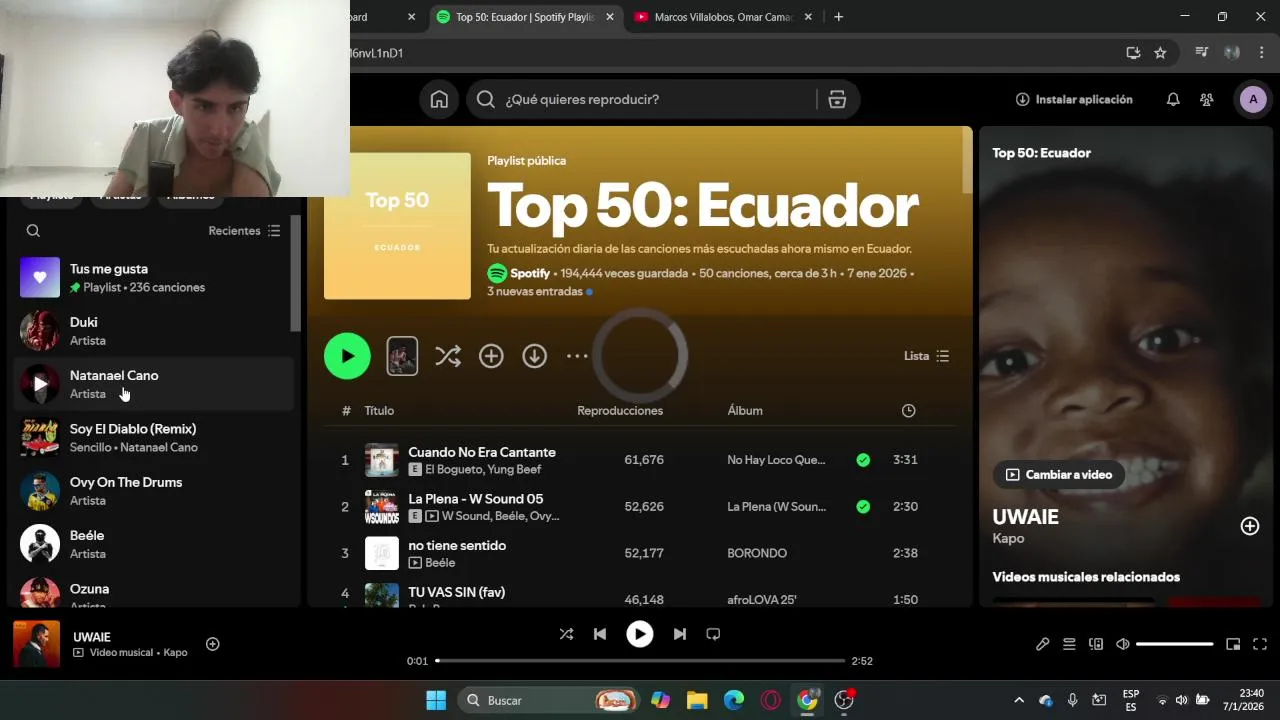Open the Lista view dropdown

click(927, 356)
